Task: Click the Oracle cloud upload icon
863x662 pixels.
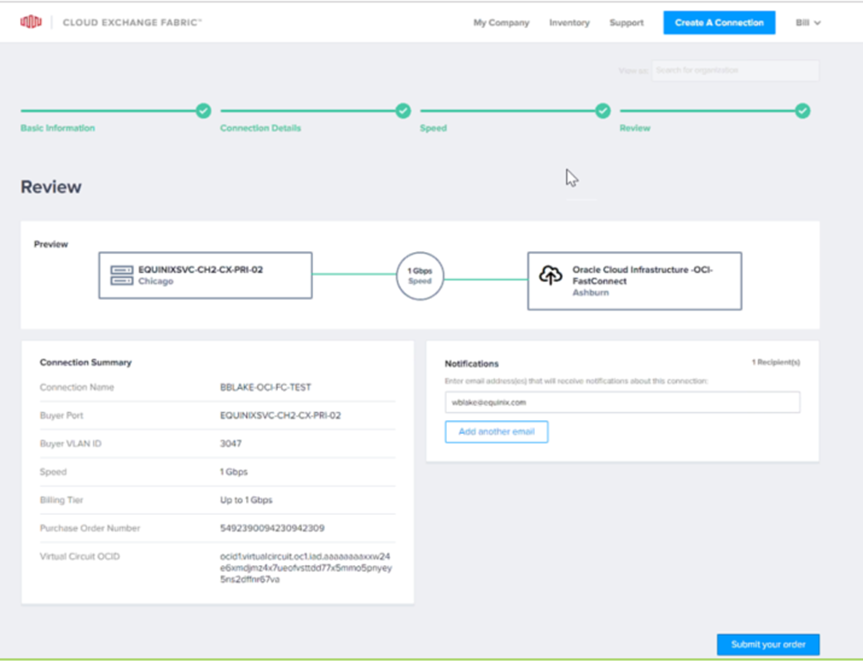Action: click(x=550, y=275)
